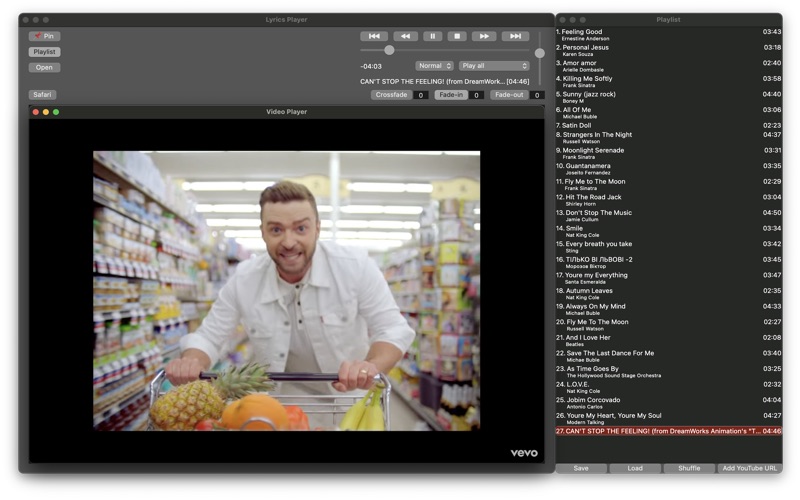Toggle the Pin button
The image size is (800, 500).
coord(44,36)
